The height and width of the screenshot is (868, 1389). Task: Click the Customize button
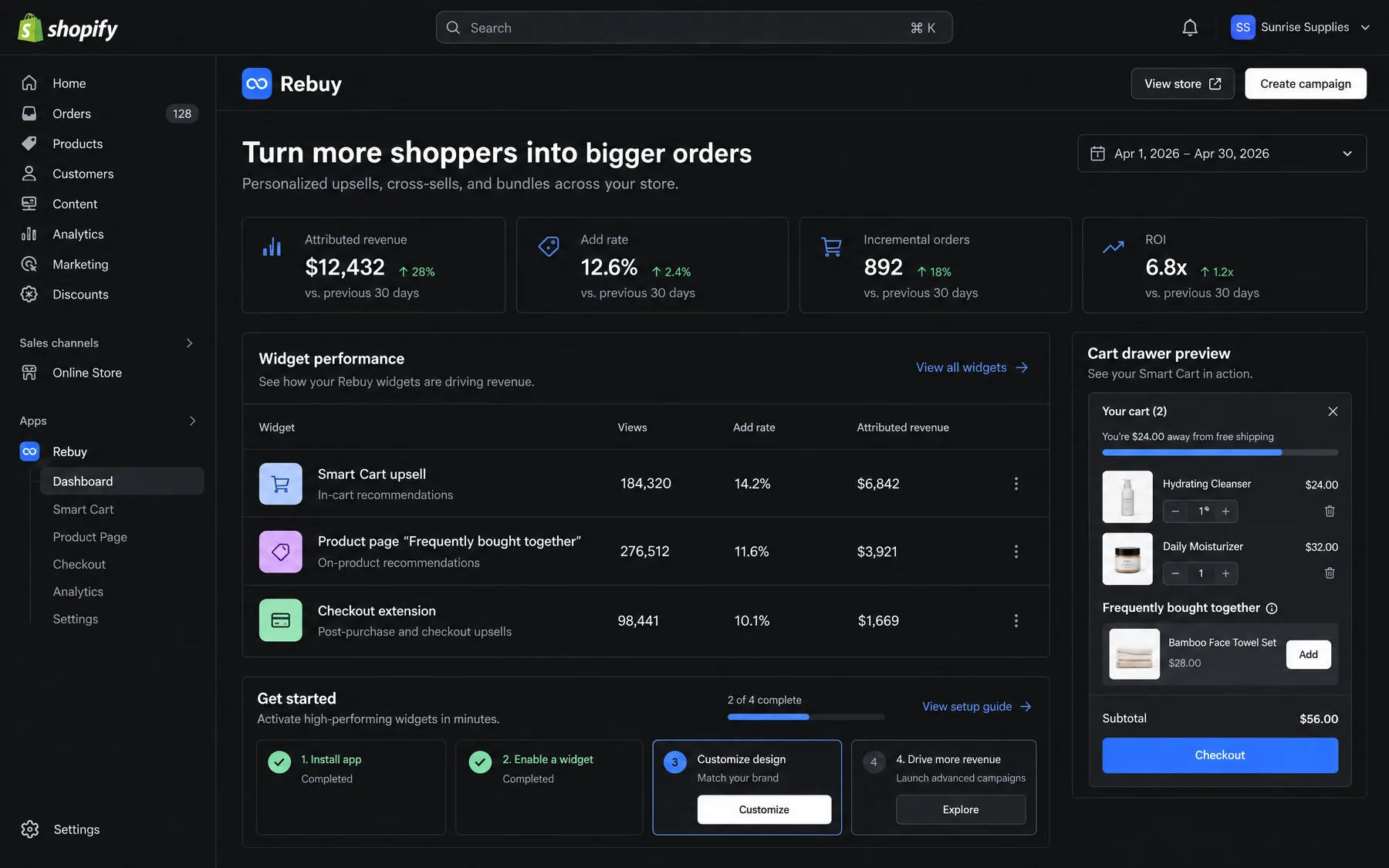[764, 809]
